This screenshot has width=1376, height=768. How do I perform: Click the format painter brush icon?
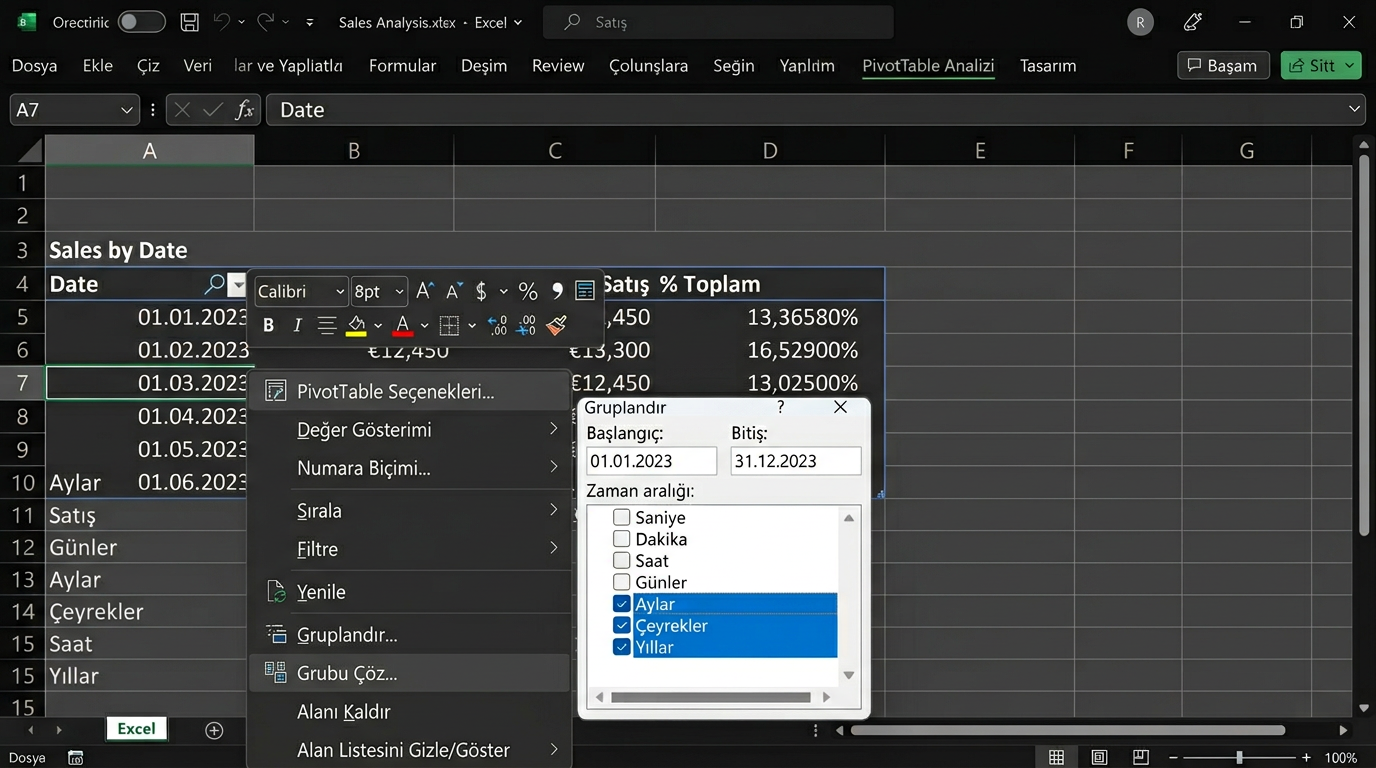[x=557, y=325]
